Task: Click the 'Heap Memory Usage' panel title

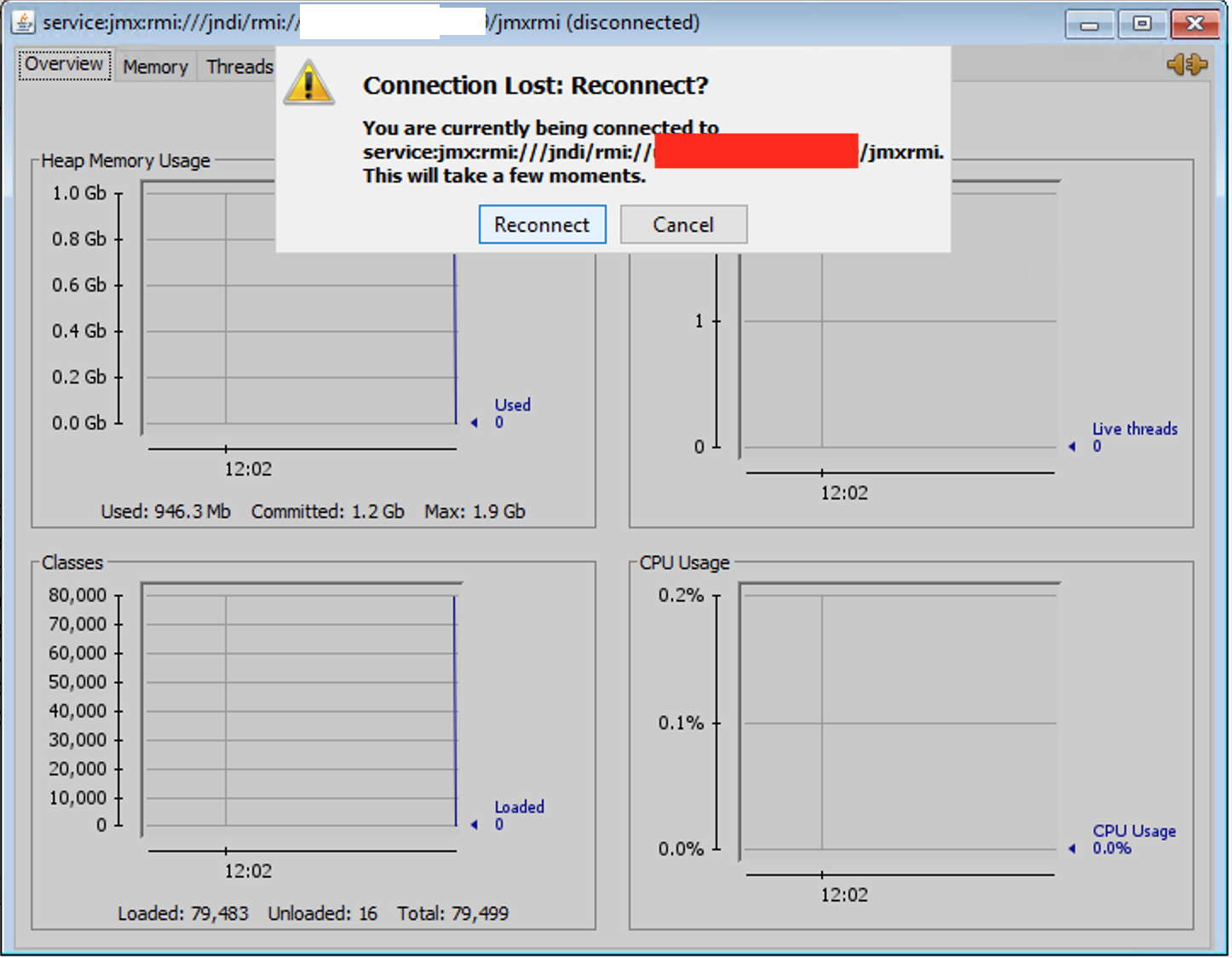Action: coord(125,160)
